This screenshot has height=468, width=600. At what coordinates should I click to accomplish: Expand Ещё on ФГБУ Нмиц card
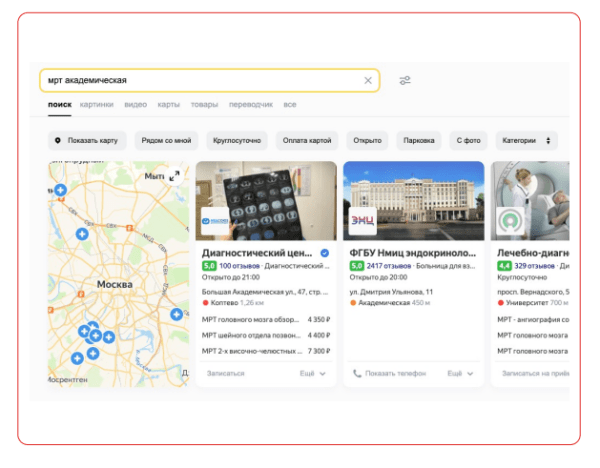(x=461, y=373)
